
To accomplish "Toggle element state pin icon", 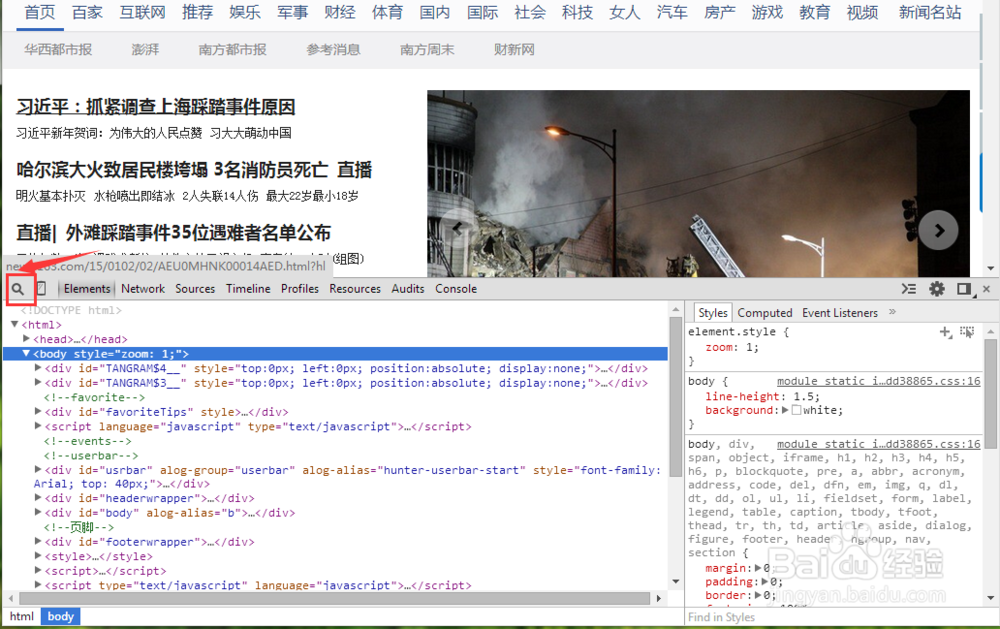I will [x=967, y=332].
